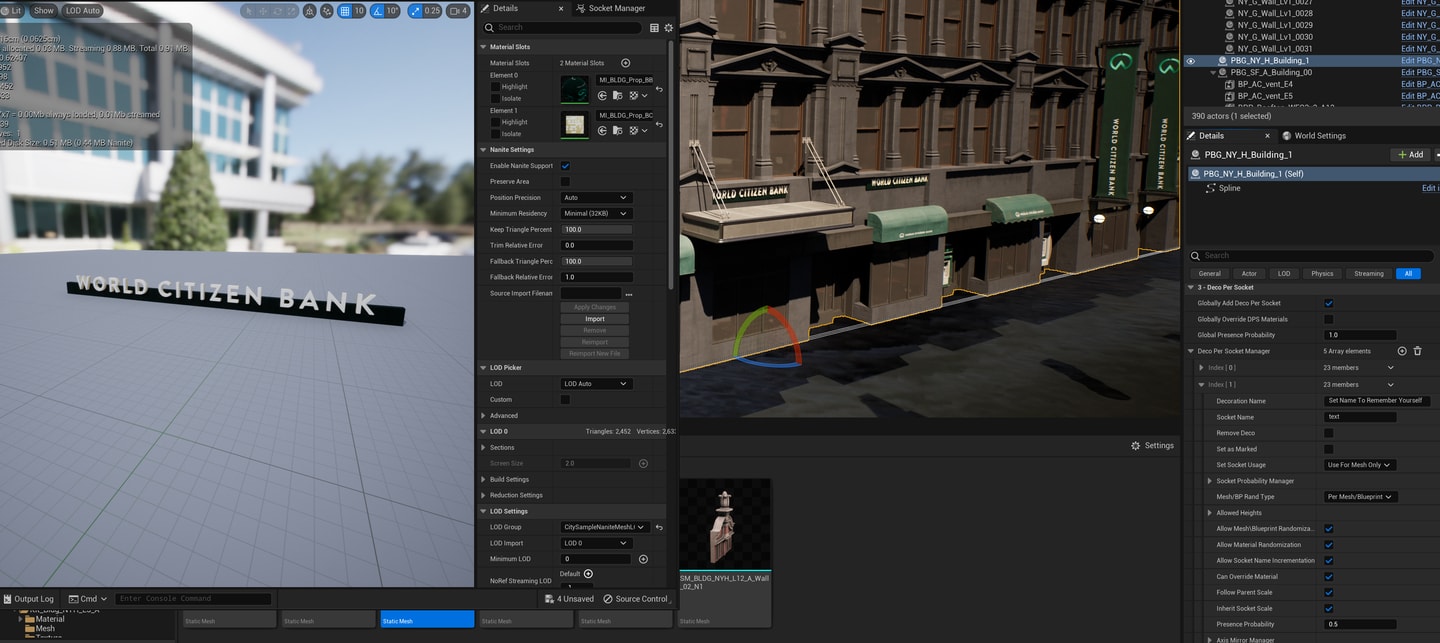Select the General filter tab
Screen dimensions: 1440x643
coord(1209,273)
